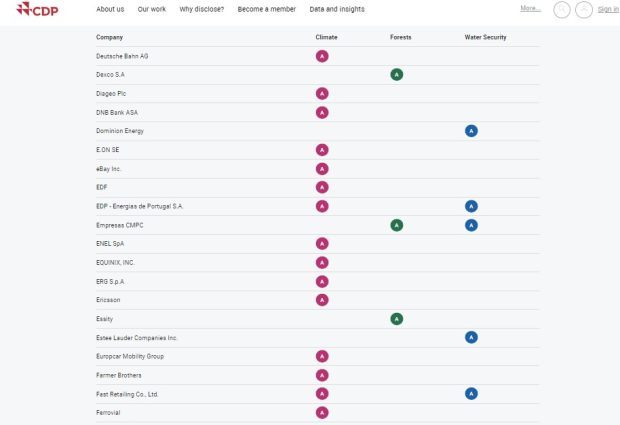Select Fast Retailing Co., Ltd. name
The image size is (620, 425).
pyautogui.click(x=127, y=394)
